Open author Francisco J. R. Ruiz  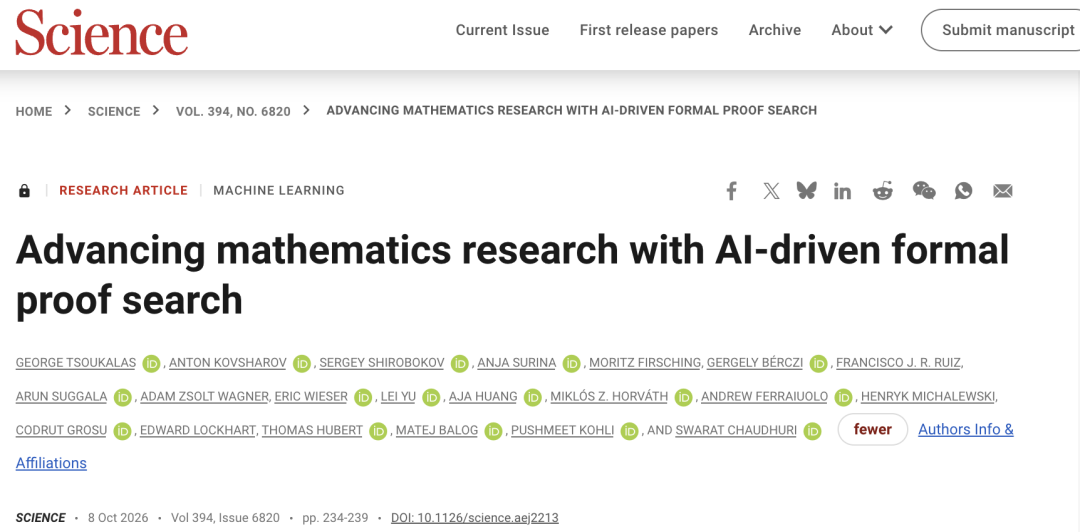point(898,362)
